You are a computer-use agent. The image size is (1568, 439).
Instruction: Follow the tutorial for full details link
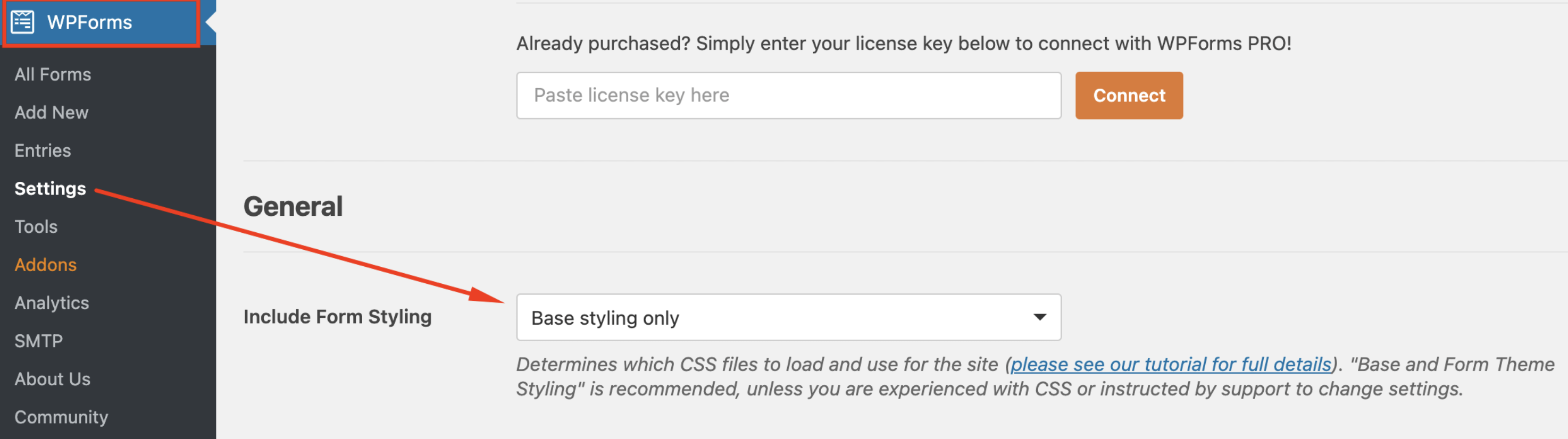(1171, 364)
